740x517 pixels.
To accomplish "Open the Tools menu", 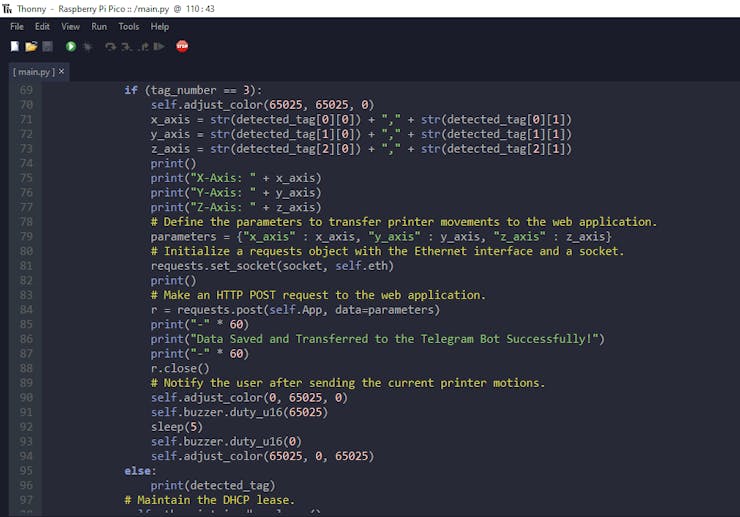I will (x=129, y=26).
